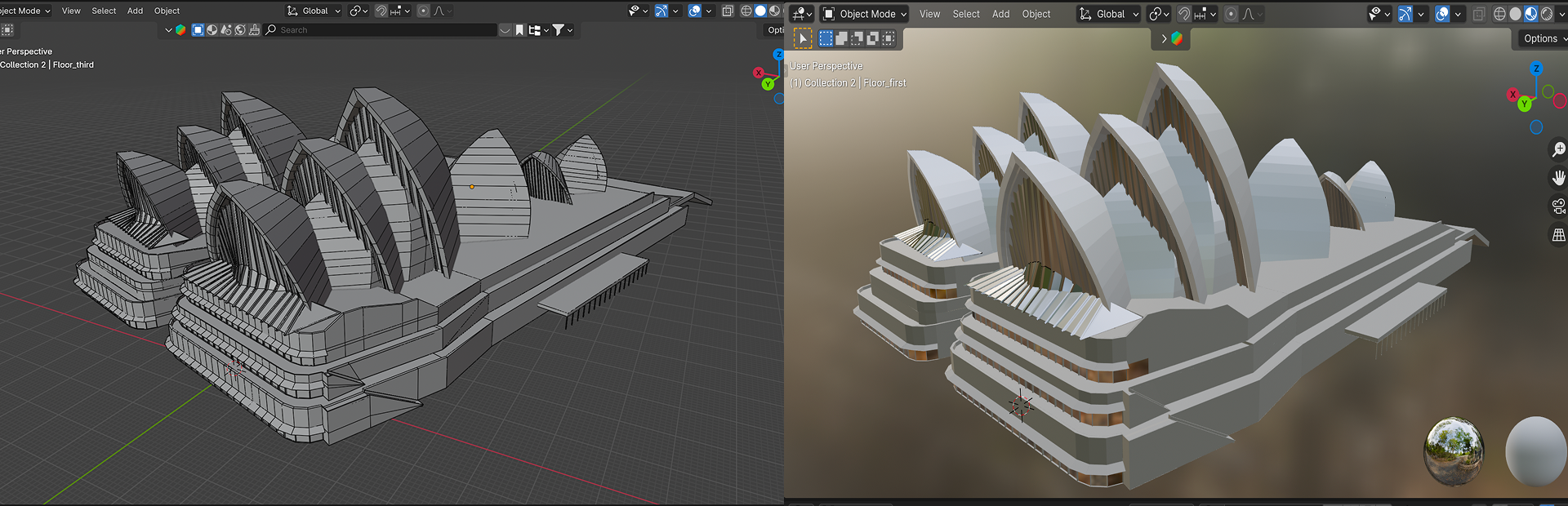Toggle snapping magnet in right viewport
This screenshot has width=1568, height=506.
(1184, 14)
